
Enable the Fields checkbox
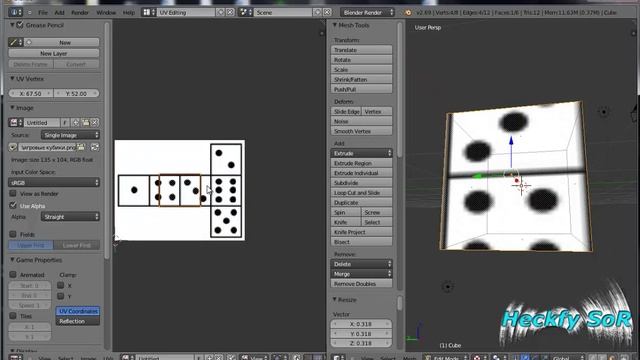13,234
